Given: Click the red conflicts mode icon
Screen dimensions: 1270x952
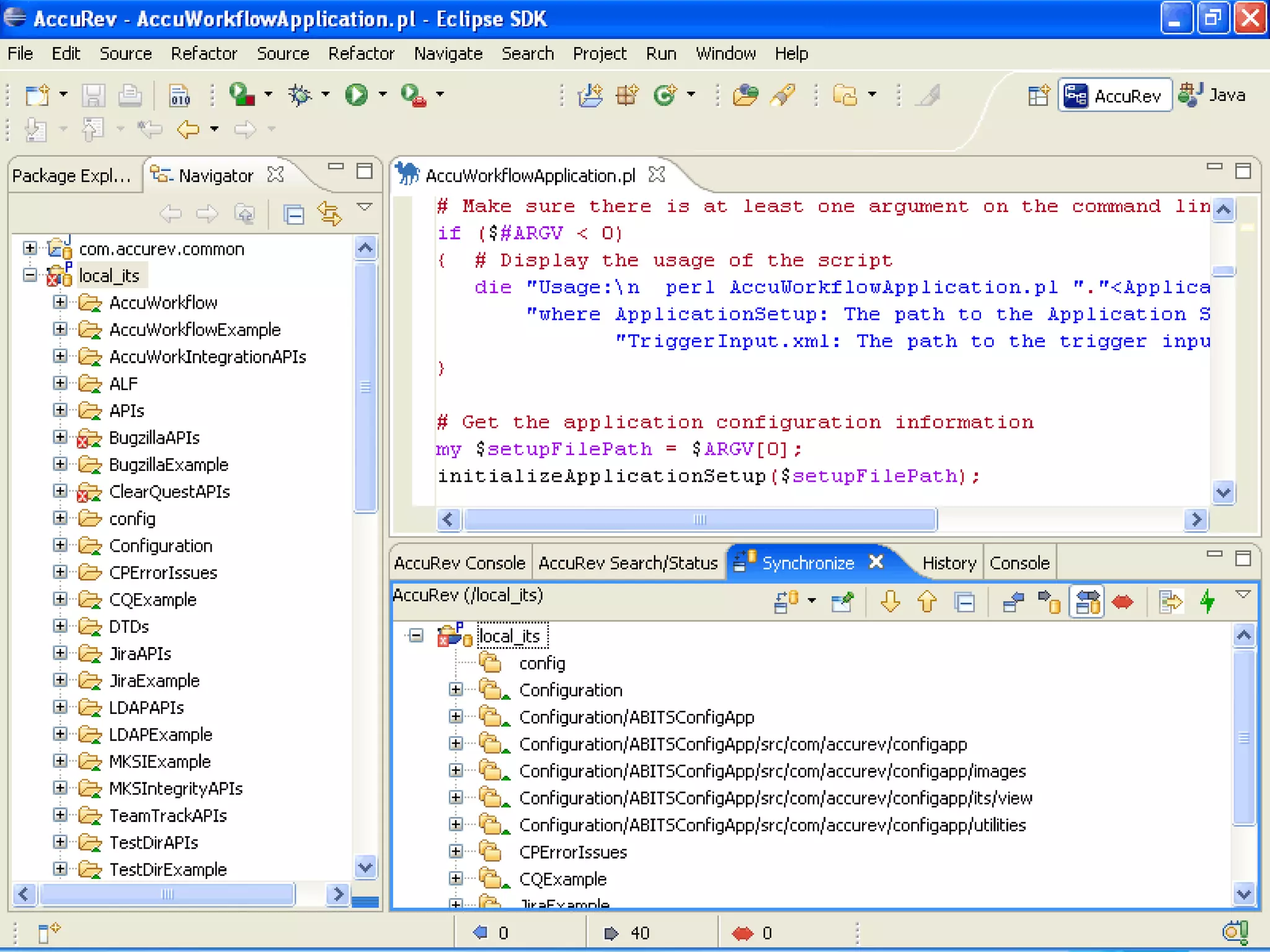Looking at the screenshot, I should tap(1123, 601).
